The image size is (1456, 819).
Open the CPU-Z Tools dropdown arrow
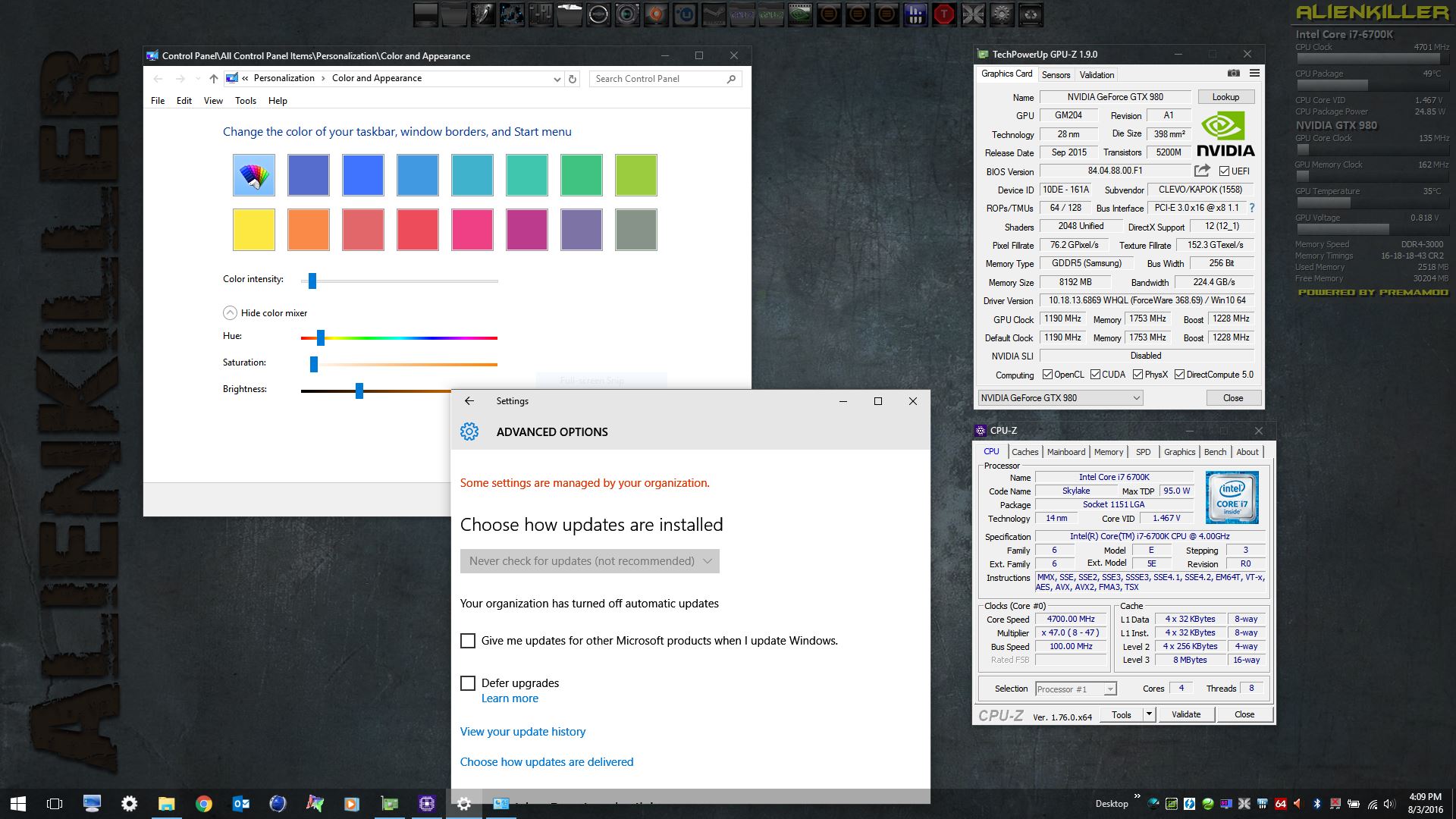(1149, 714)
